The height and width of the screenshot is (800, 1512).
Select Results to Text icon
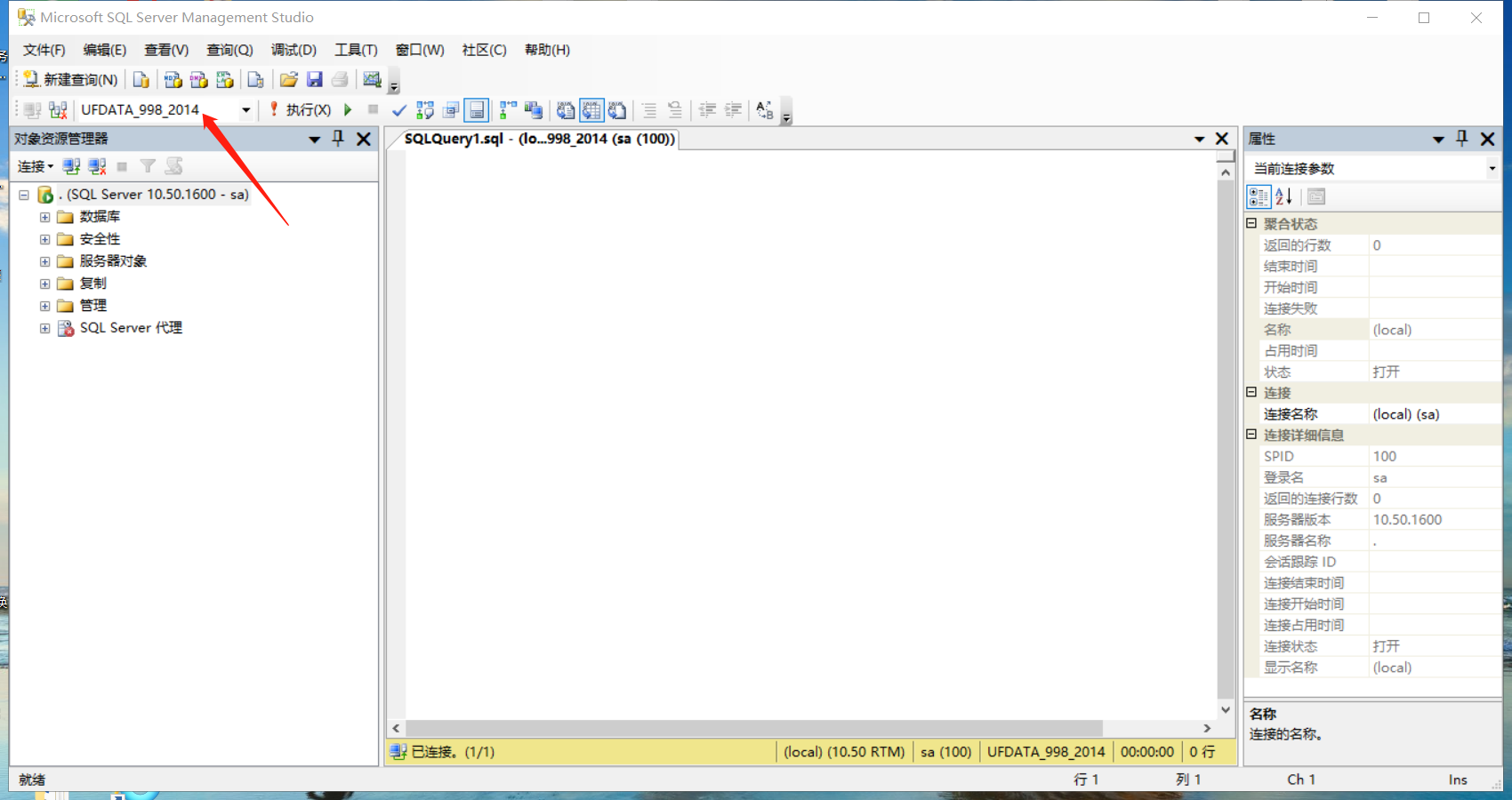point(566,110)
